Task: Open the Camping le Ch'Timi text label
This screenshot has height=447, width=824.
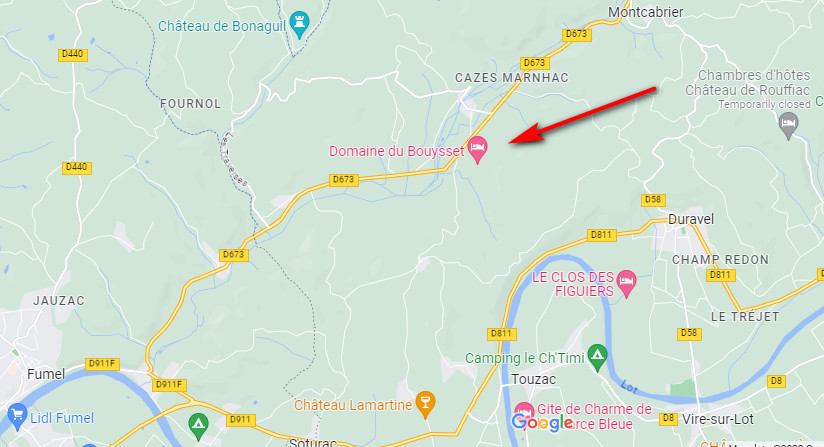Action: pos(524,358)
